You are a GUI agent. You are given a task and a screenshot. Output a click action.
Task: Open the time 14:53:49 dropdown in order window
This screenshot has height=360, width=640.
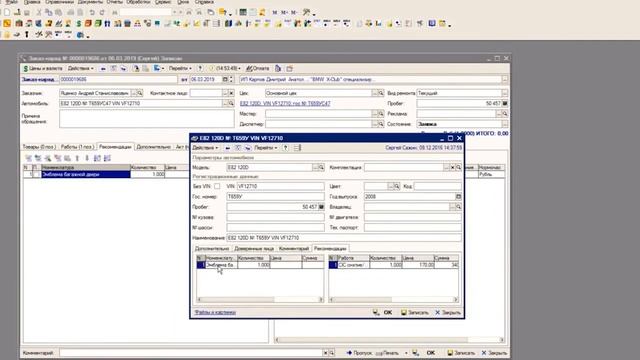pos(225,69)
